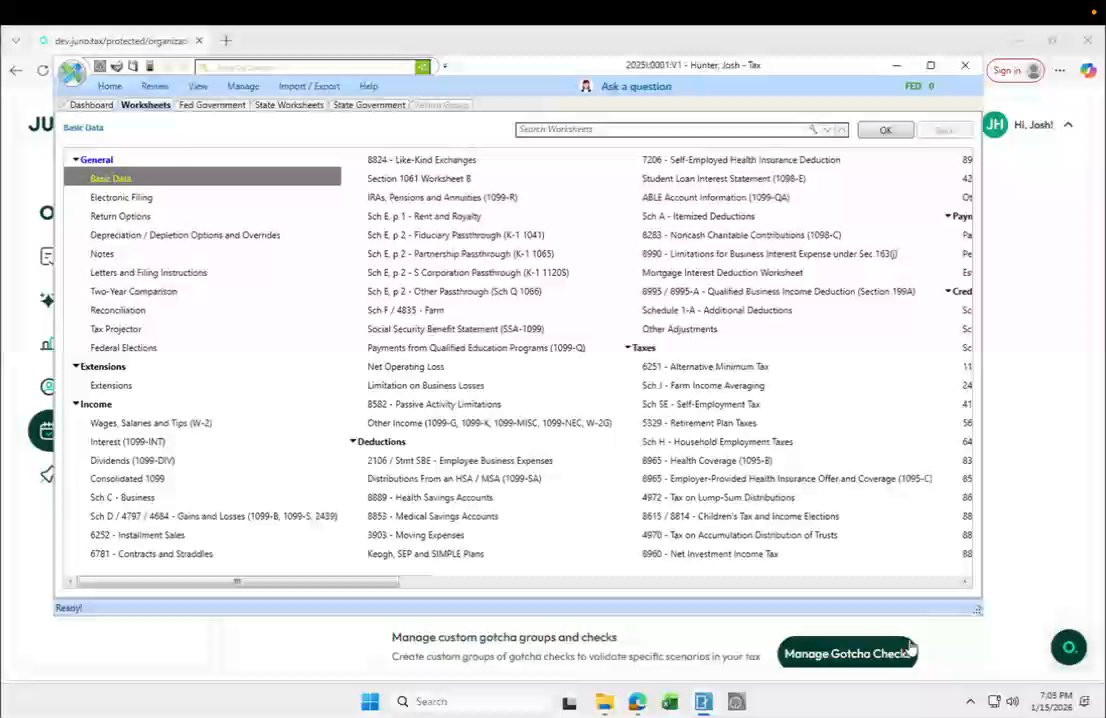
Task: Collapse the Income tree section
Action: [x=76, y=404]
